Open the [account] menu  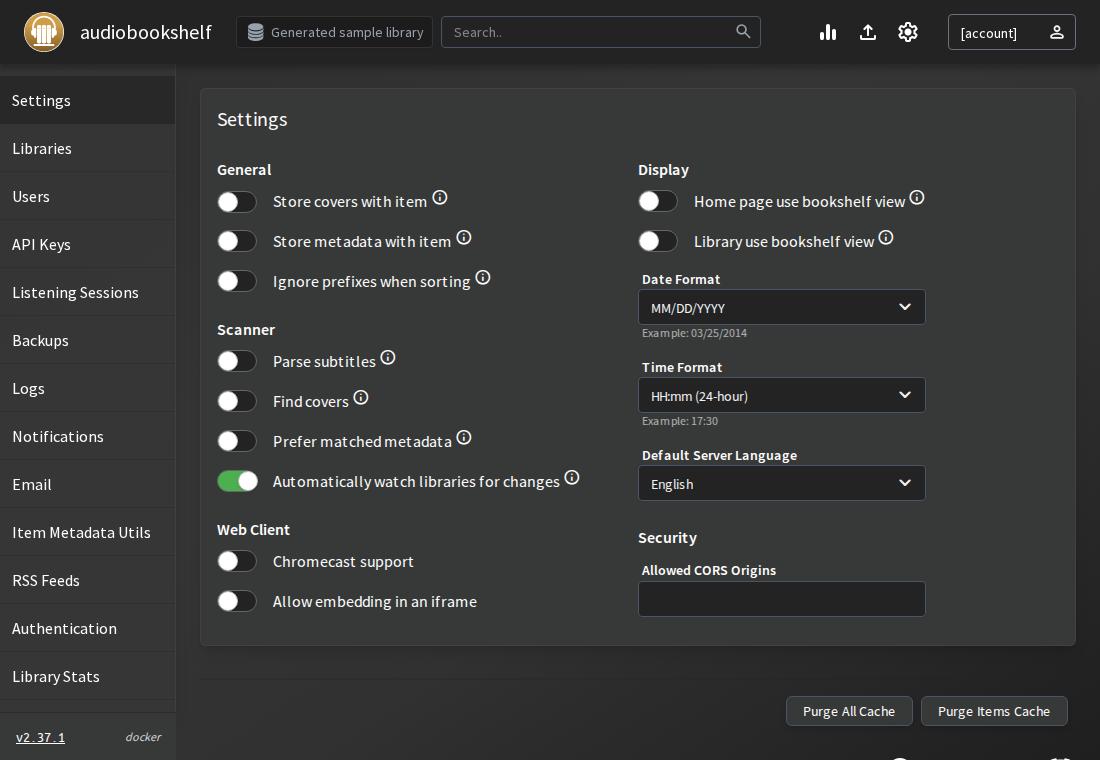coord(1012,32)
